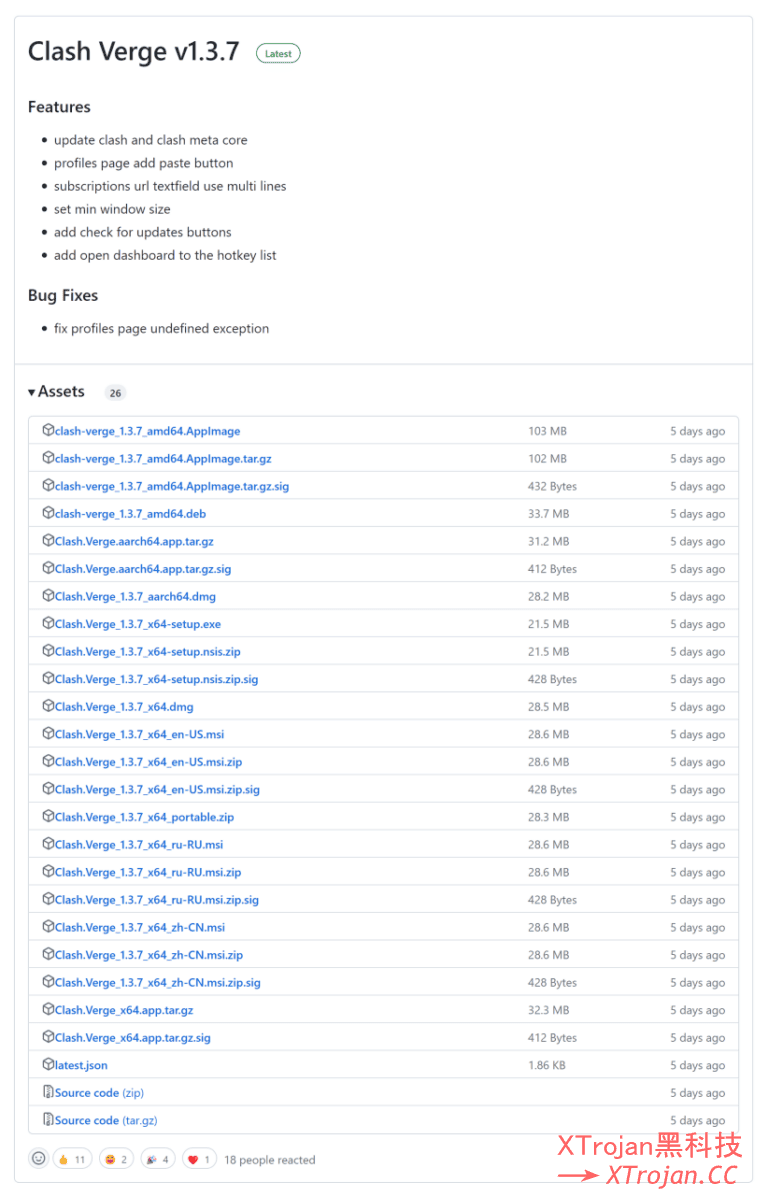
Task: Click the Latest release badge
Action: click(278, 54)
